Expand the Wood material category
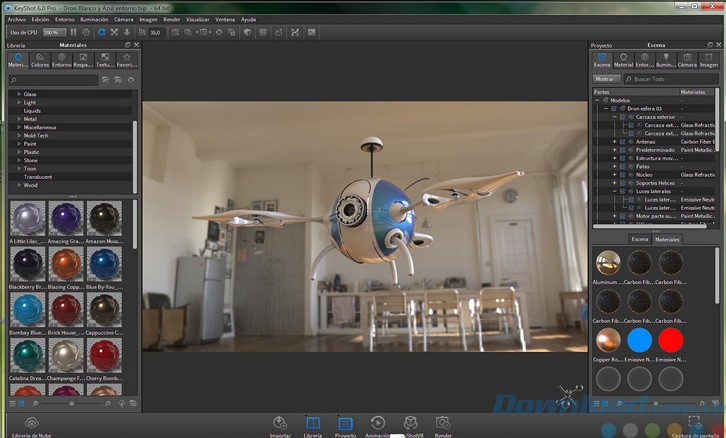 click(19, 185)
